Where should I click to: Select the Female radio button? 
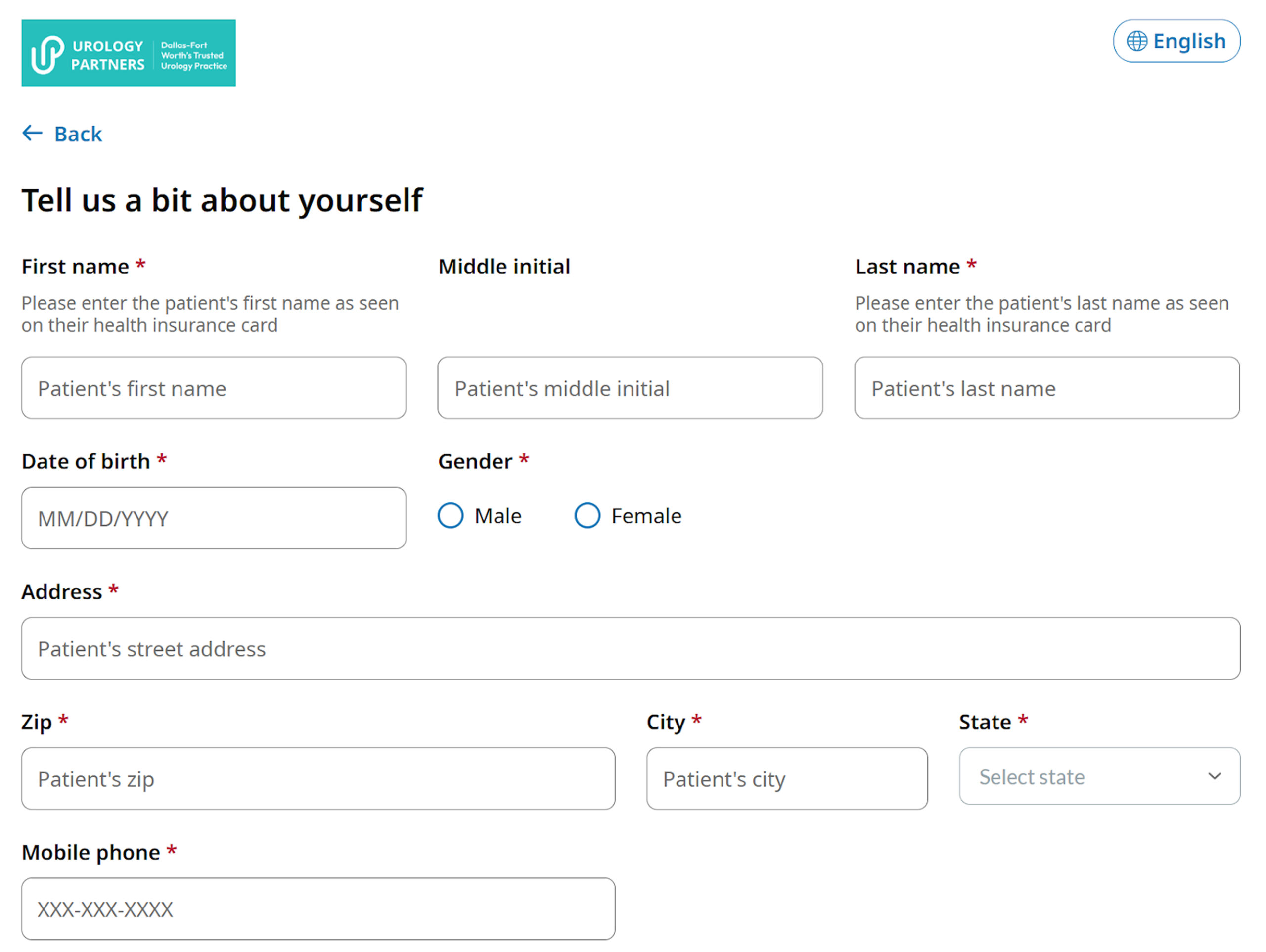click(x=587, y=515)
